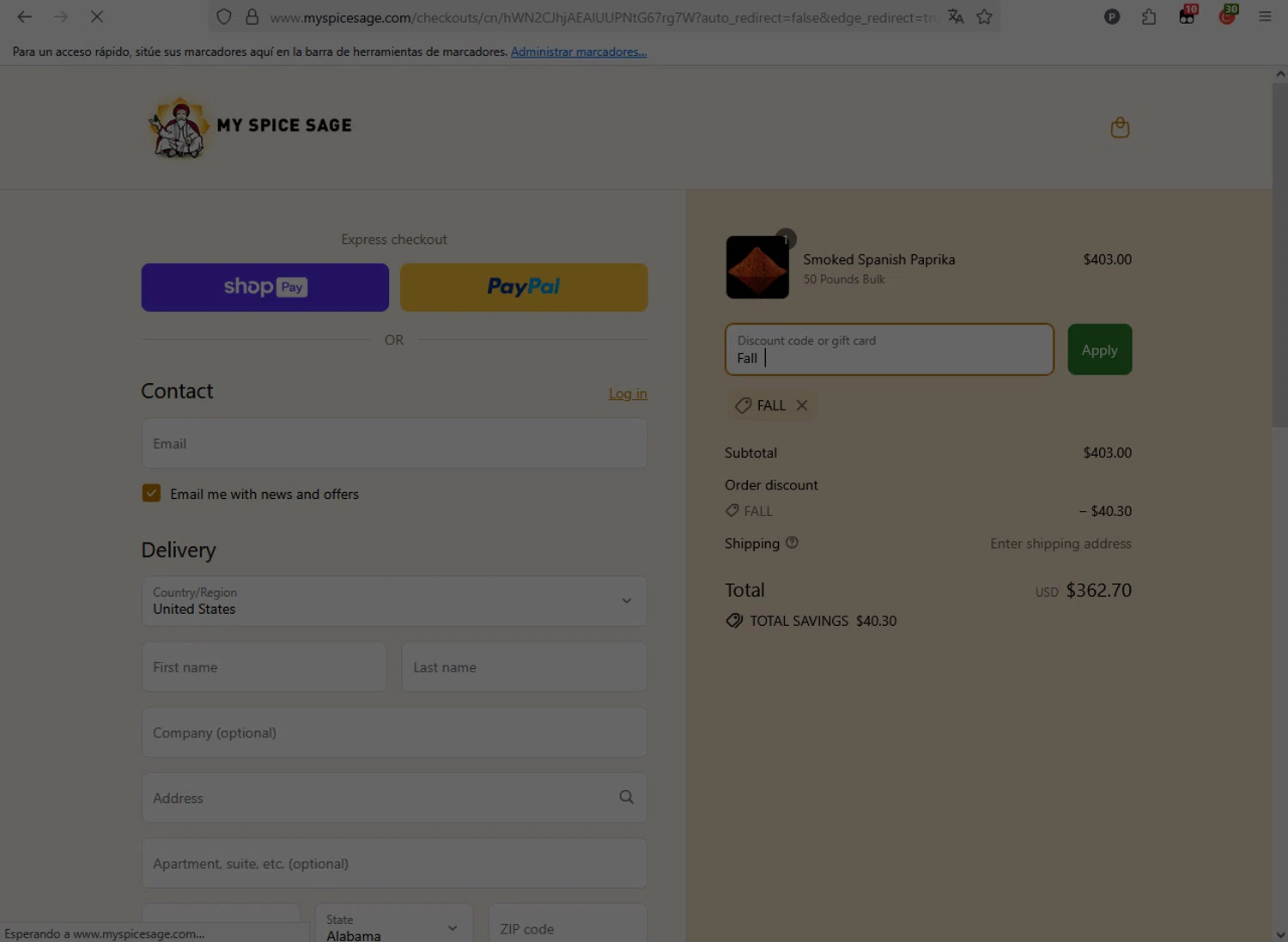Focus the First name field

[264, 666]
